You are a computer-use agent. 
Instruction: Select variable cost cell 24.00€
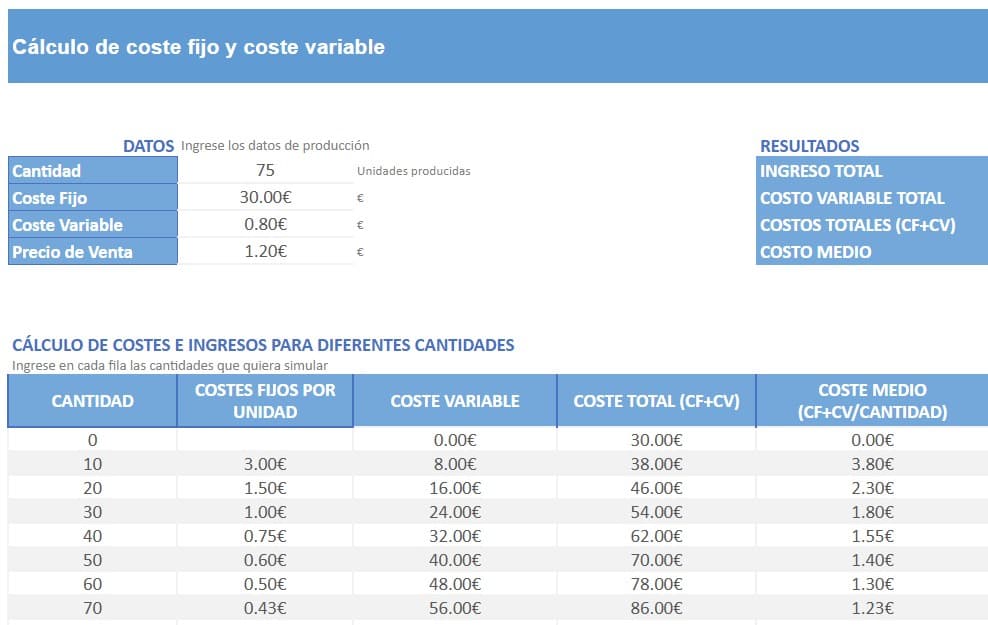tap(455, 512)
